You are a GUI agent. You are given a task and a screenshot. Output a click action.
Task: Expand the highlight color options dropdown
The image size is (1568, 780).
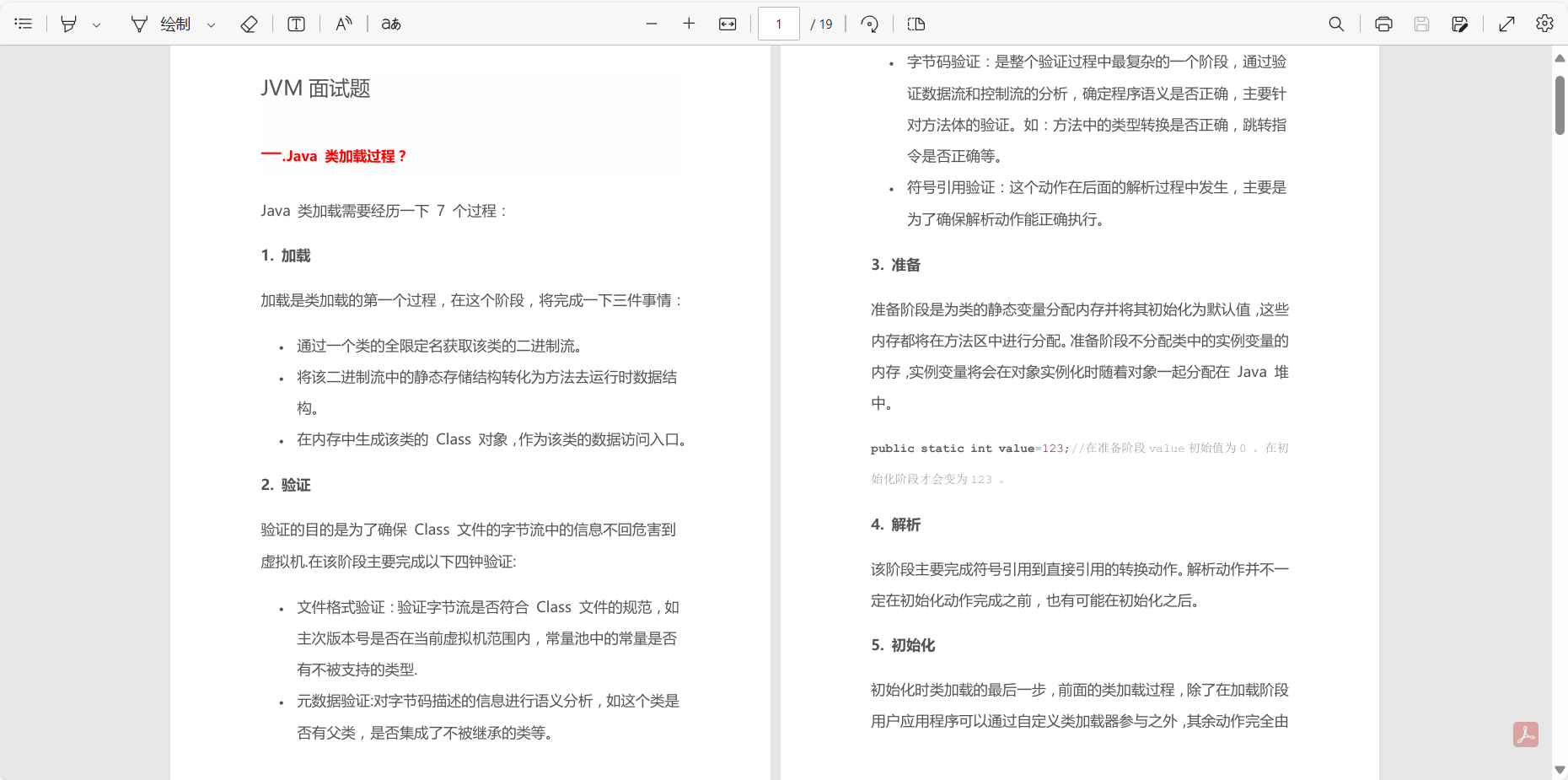click(97, 24)
